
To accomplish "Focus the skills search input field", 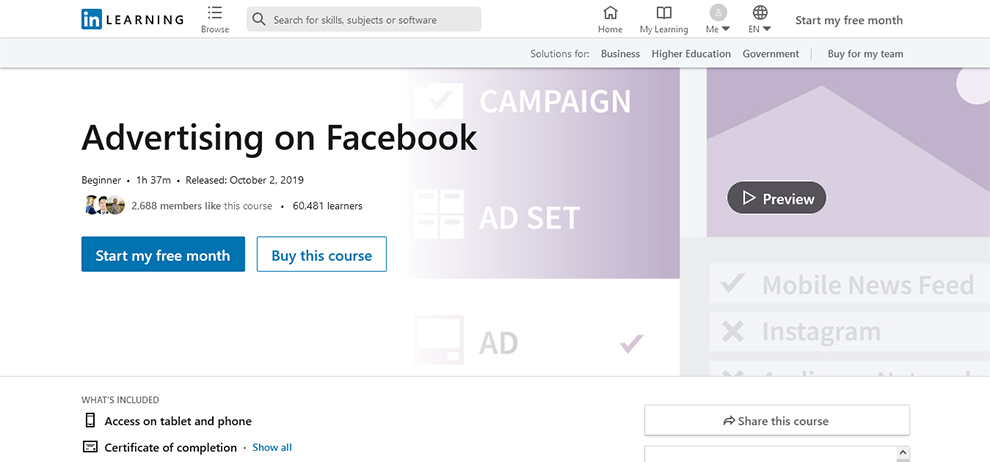I will click(364, 20).
